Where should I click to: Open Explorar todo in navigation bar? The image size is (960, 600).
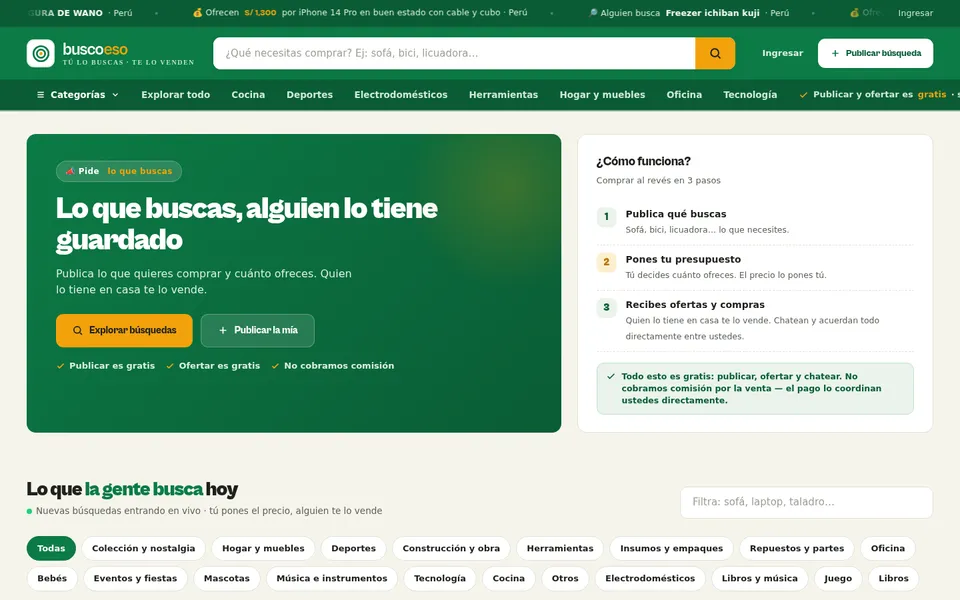[x=176, y=95]
